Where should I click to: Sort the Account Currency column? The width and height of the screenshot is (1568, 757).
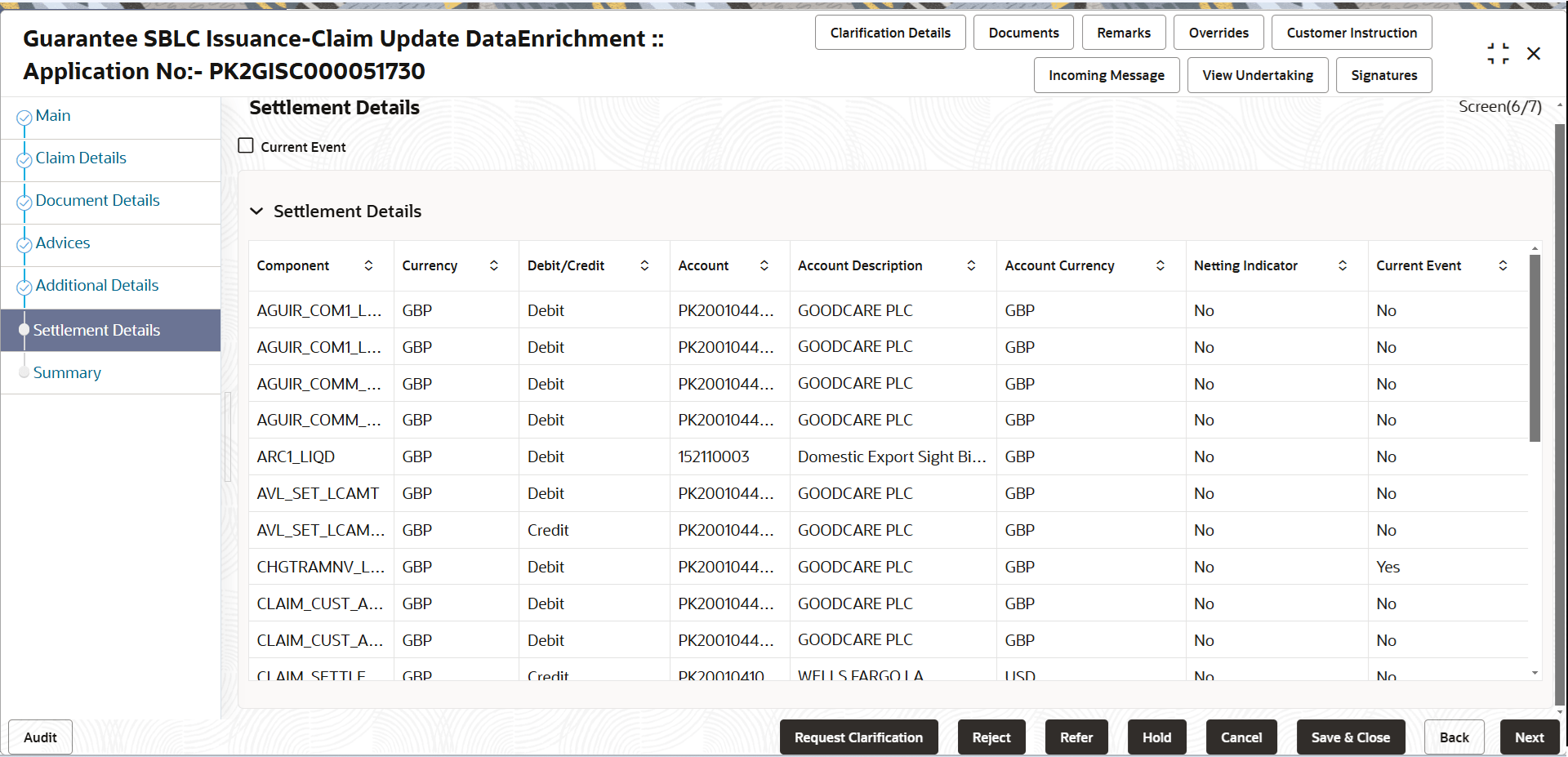point(1160,265)
